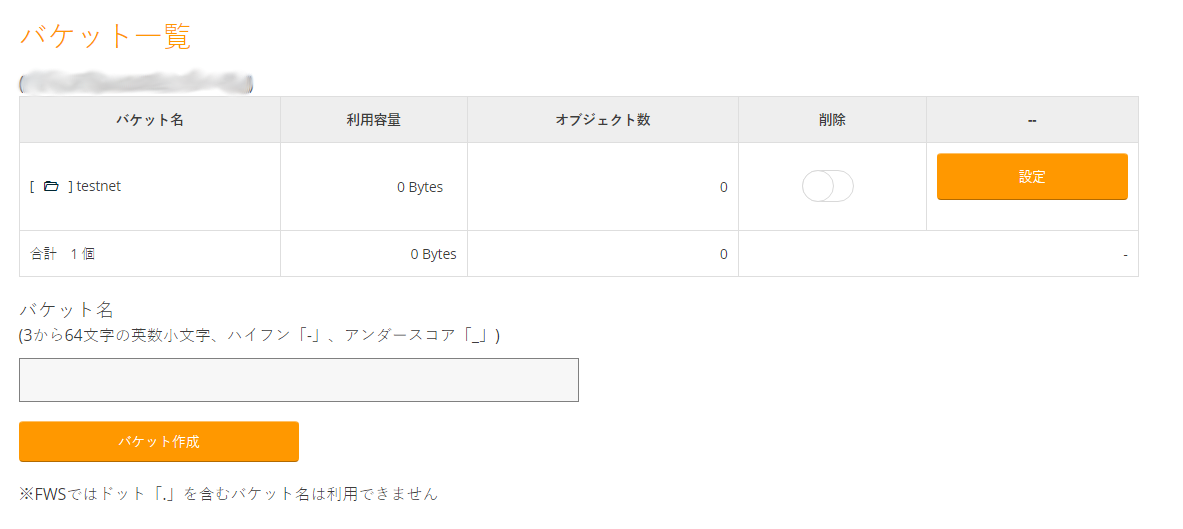Viewport: 1183px width, 529px height.
Task: Click the FWS dot restriction note
Action: (228, 493)
